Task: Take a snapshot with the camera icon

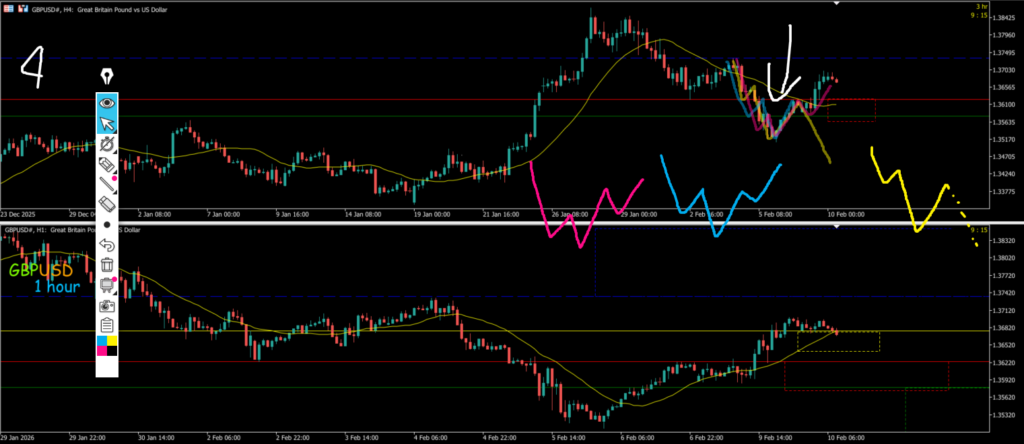Action: pyautogui.click(x=107, y=305)
